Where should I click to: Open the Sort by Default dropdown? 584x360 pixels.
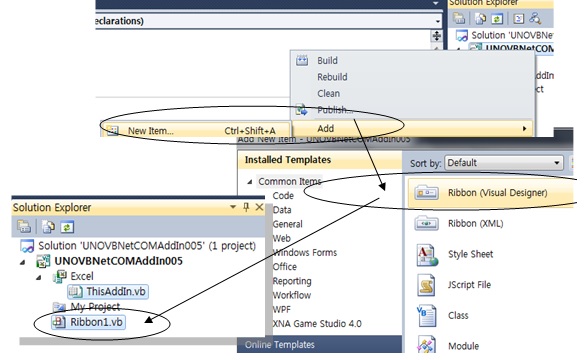point(504,163)
